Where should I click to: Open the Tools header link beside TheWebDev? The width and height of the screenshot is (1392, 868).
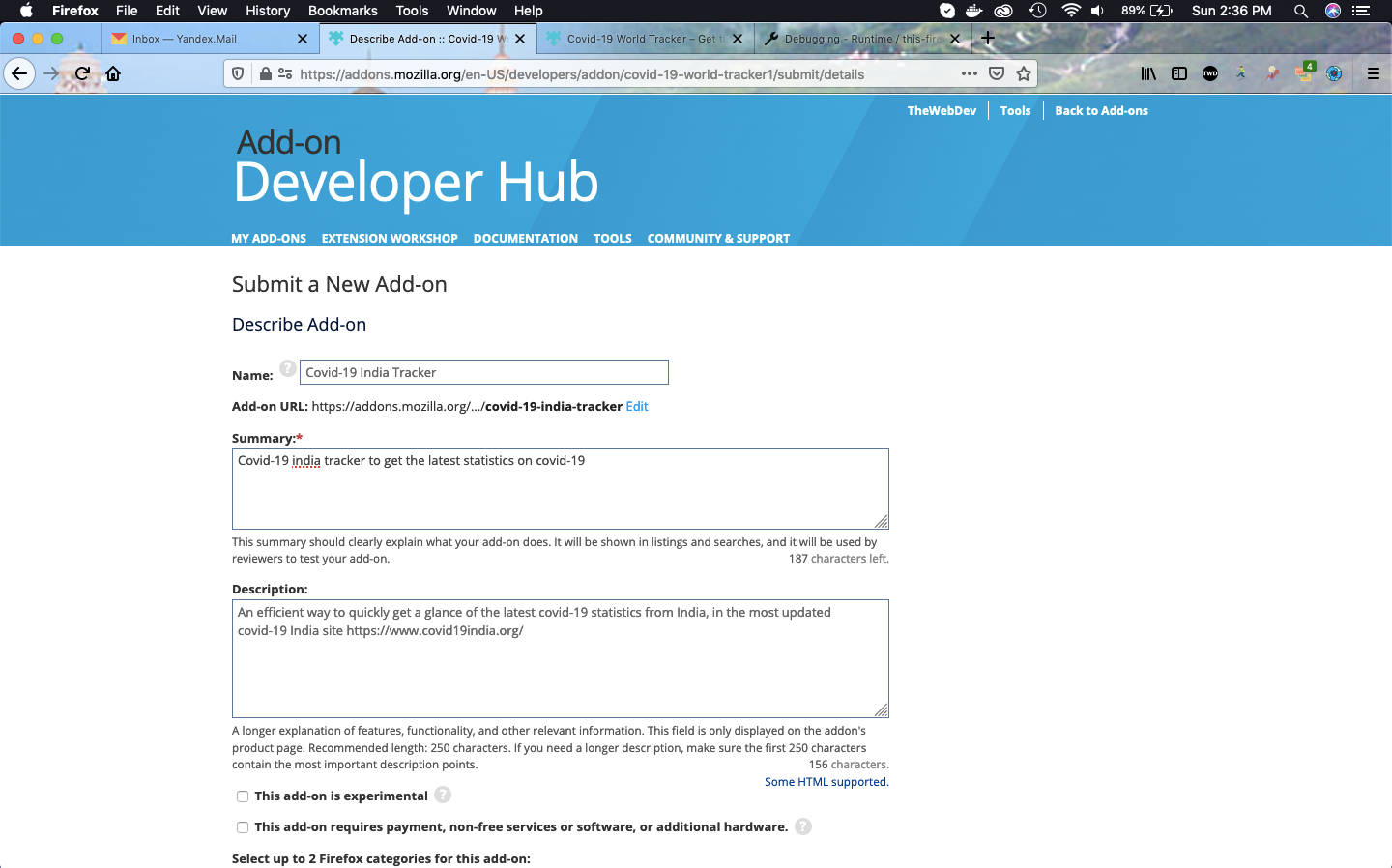1015,111
